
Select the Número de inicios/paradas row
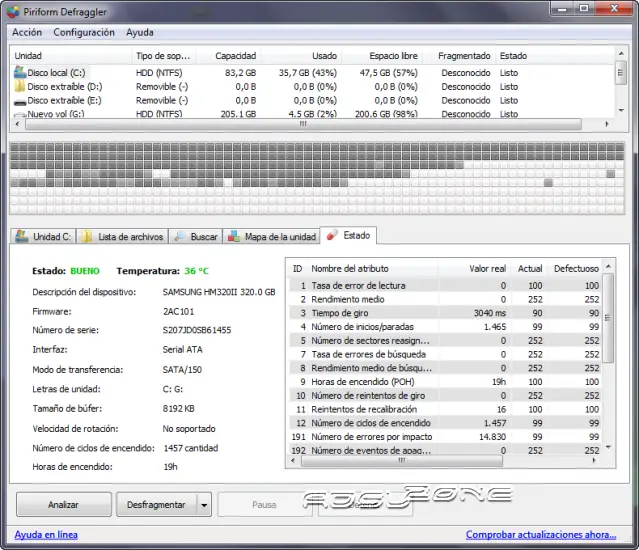coord(445,327)
